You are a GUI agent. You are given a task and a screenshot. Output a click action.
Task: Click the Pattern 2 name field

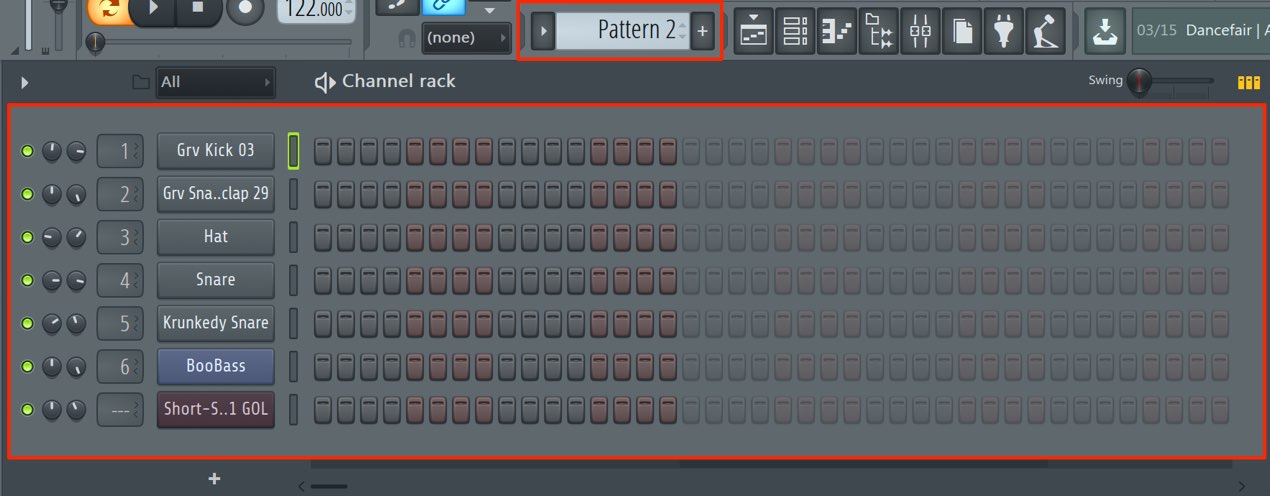(x=622, y=31)
